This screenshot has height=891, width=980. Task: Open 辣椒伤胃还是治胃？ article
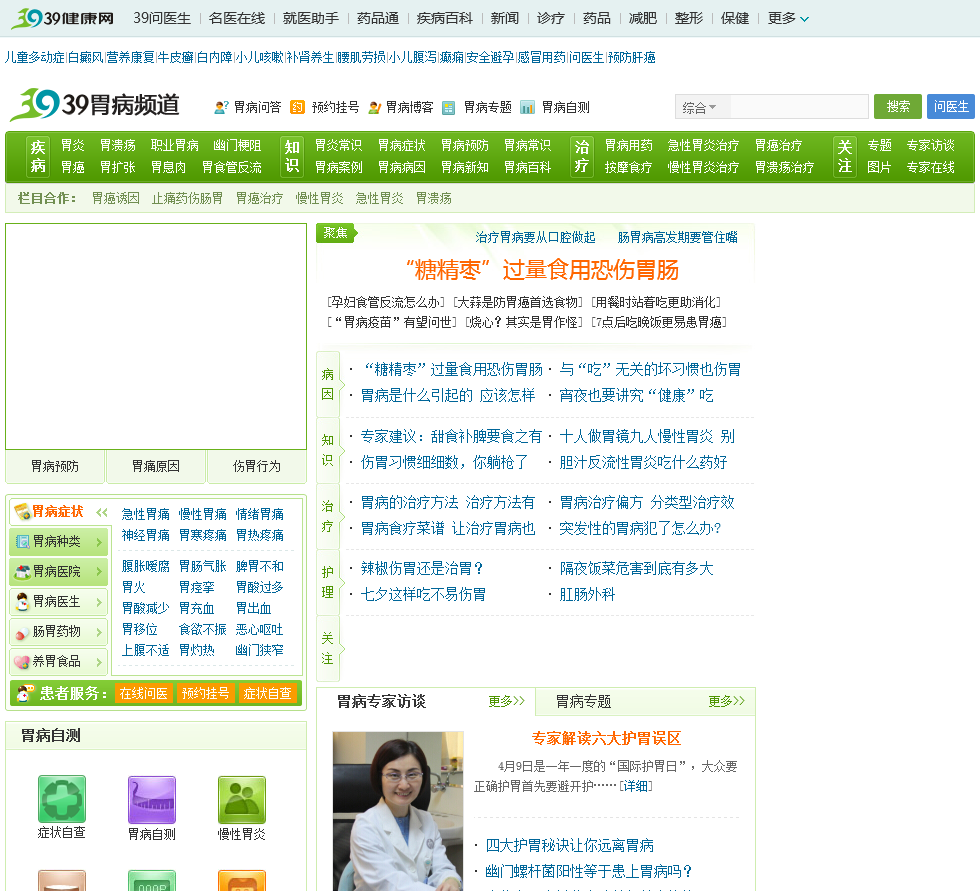click(422, 569)
